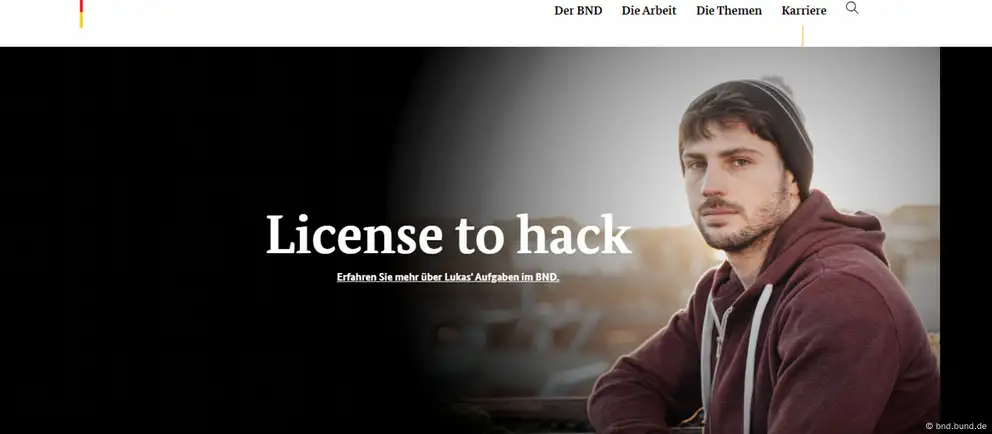Follow the Erfahren Sie mehr link
The height and width of the screenshot is (434, 992).
coord(448,277)
